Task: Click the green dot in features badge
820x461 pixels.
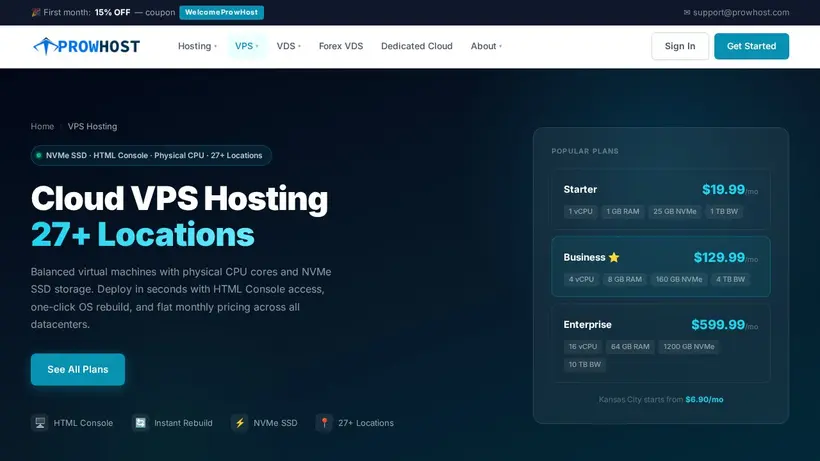Action: pos(38,155)
